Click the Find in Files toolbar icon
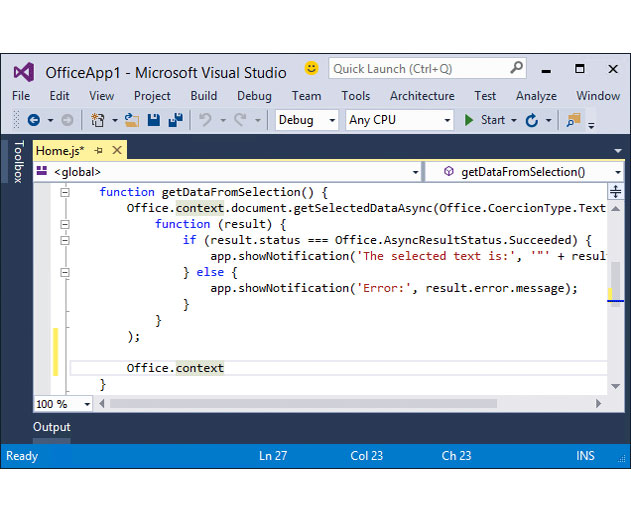This screenshot has height=522, width=631. click(573, 120)
